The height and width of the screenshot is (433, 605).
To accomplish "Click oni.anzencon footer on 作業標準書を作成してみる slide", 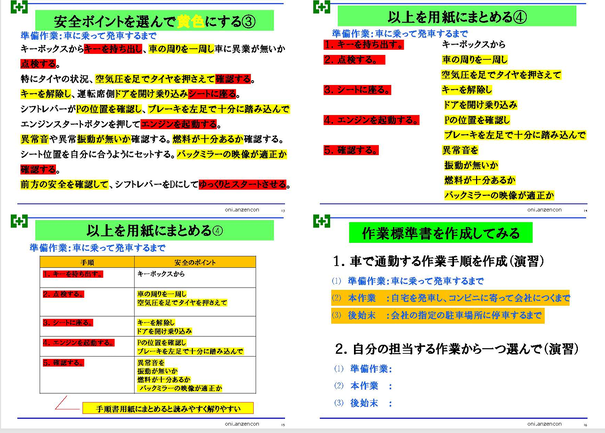I will coord(544,424).
